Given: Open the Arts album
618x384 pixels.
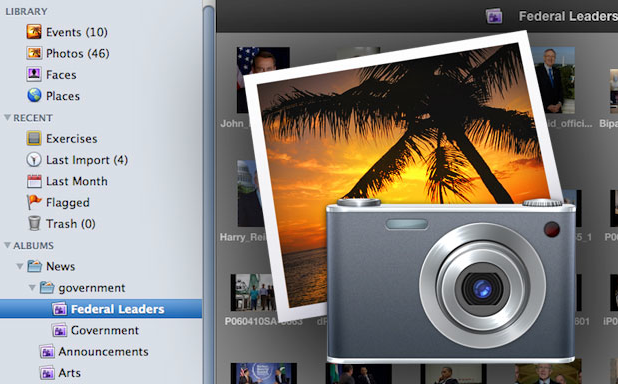Looking at the screenshot, I should click(69, 373).
